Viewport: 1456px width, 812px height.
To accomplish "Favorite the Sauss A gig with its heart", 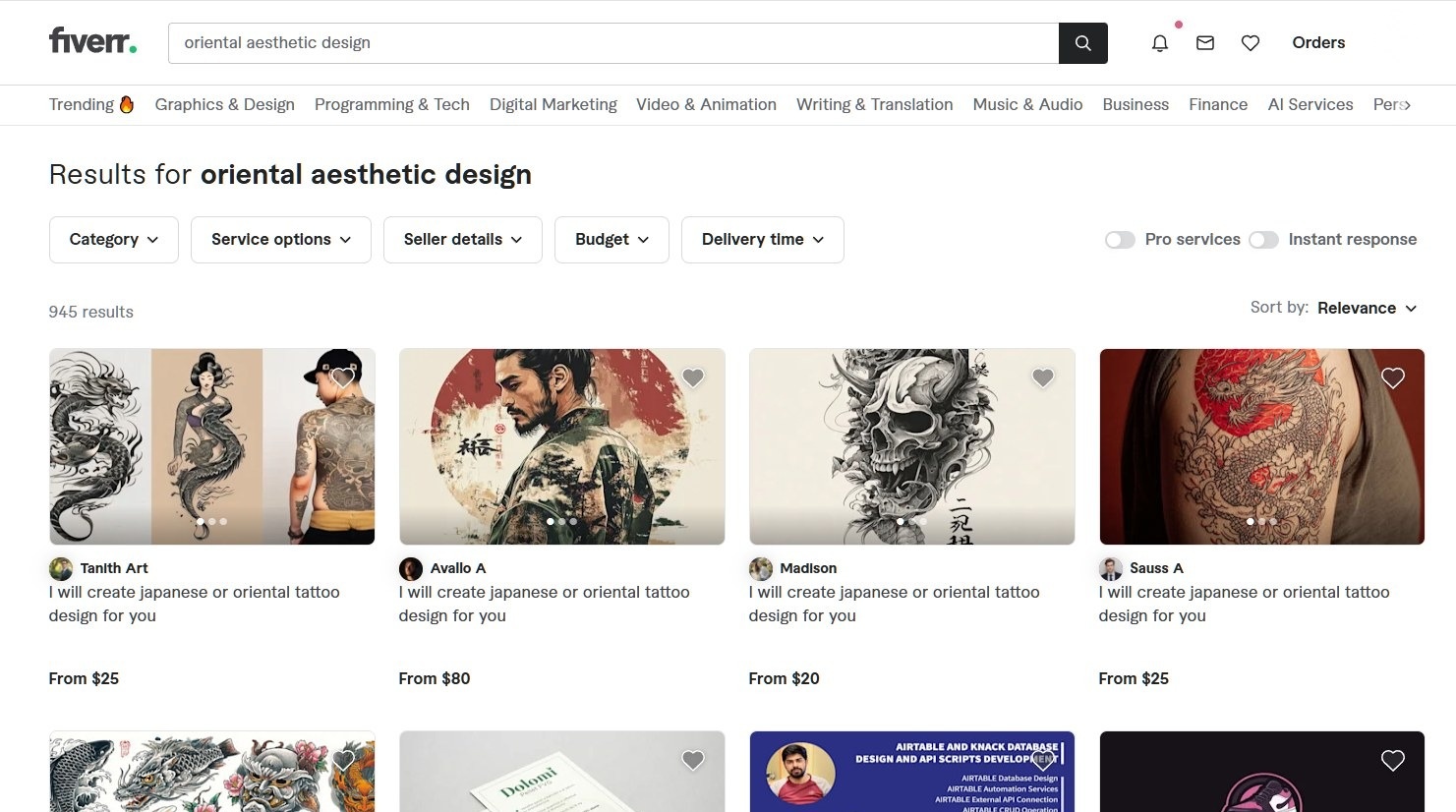I will pos(1393,377).
